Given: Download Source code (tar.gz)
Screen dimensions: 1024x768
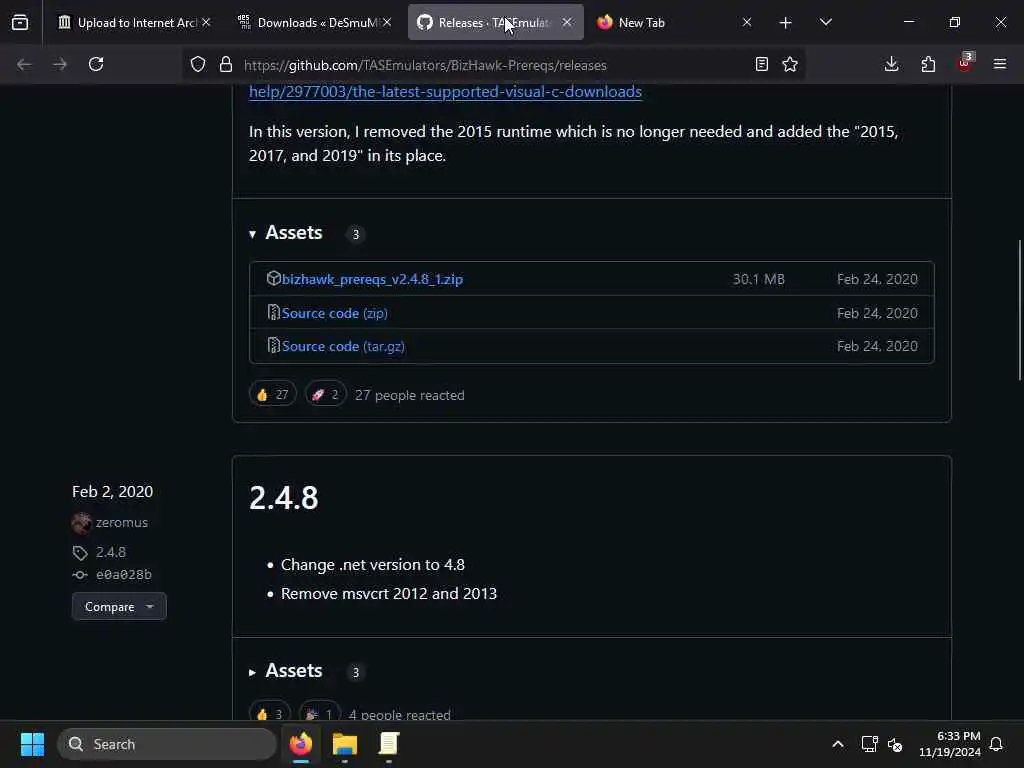Looking at the screenshot, I should [x=344, y=346].
